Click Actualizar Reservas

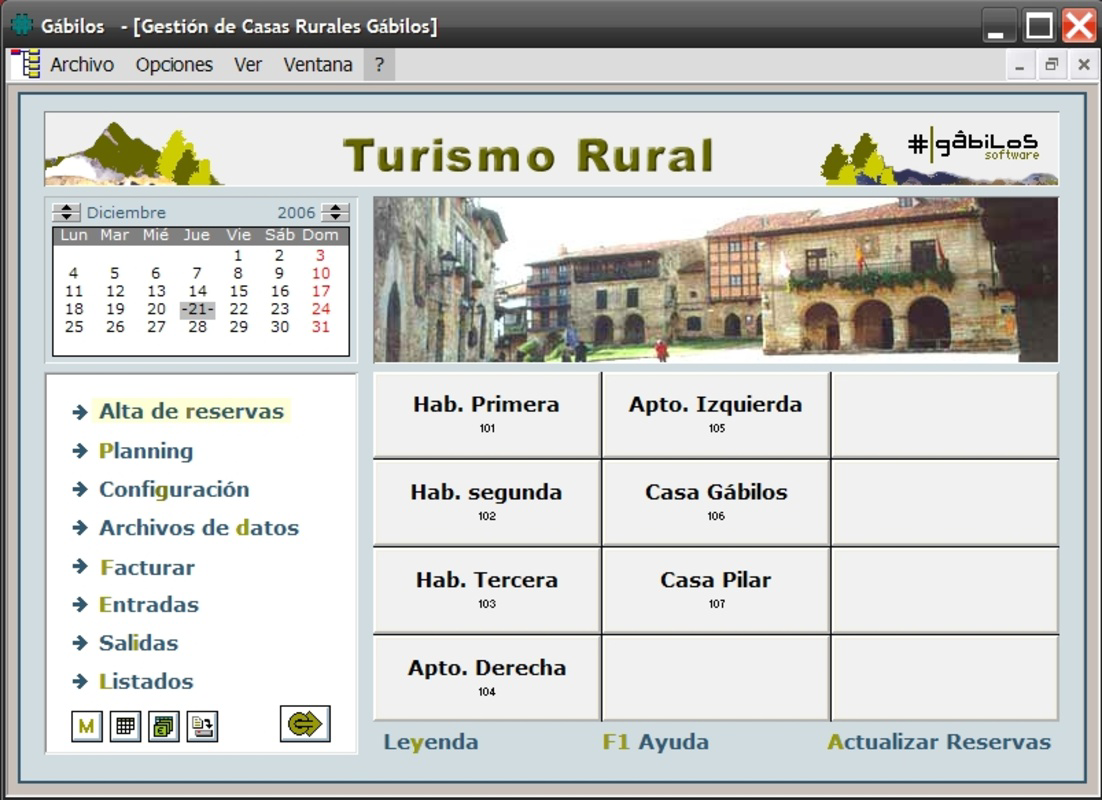(939, 742)
